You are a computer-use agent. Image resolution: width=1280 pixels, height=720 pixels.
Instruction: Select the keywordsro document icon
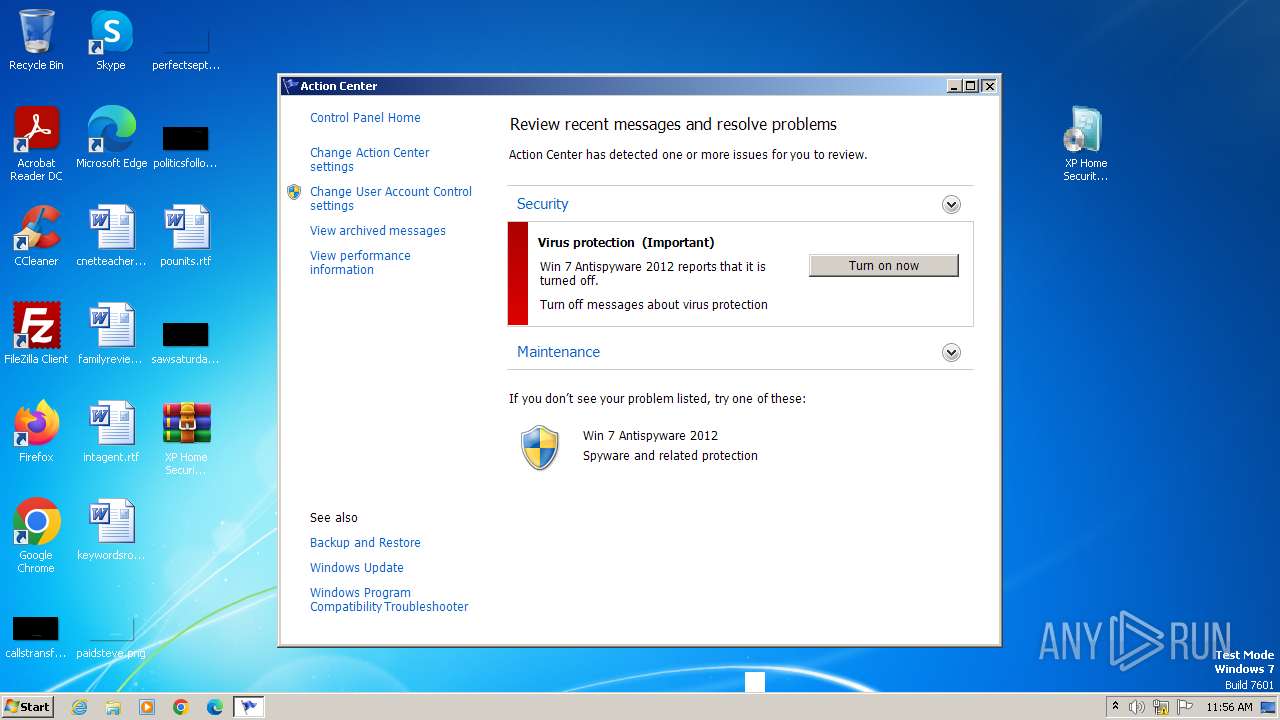tap(111, 530)
